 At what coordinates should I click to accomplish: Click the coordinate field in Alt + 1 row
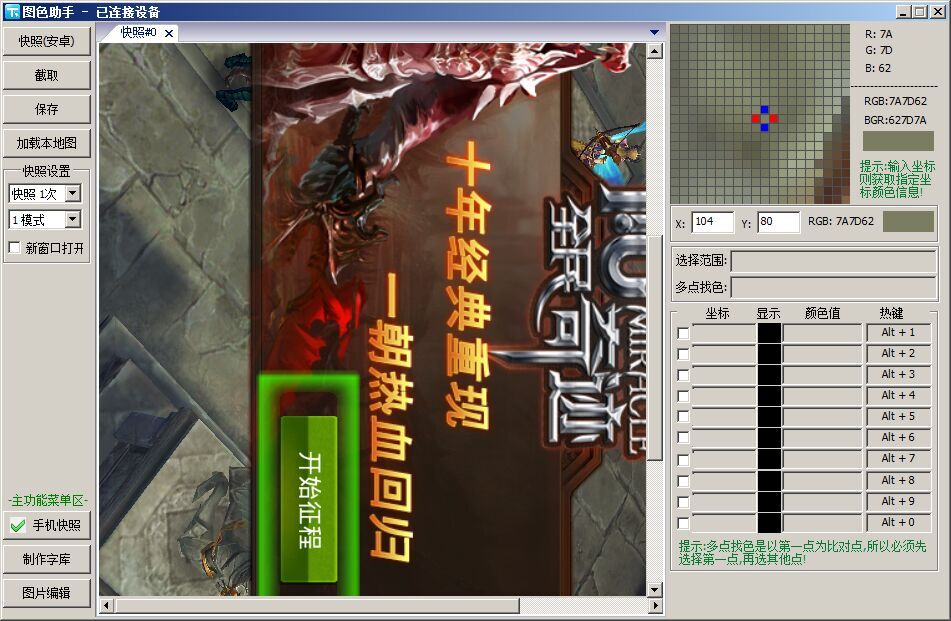pyautogui.click(x=724, y=333)
